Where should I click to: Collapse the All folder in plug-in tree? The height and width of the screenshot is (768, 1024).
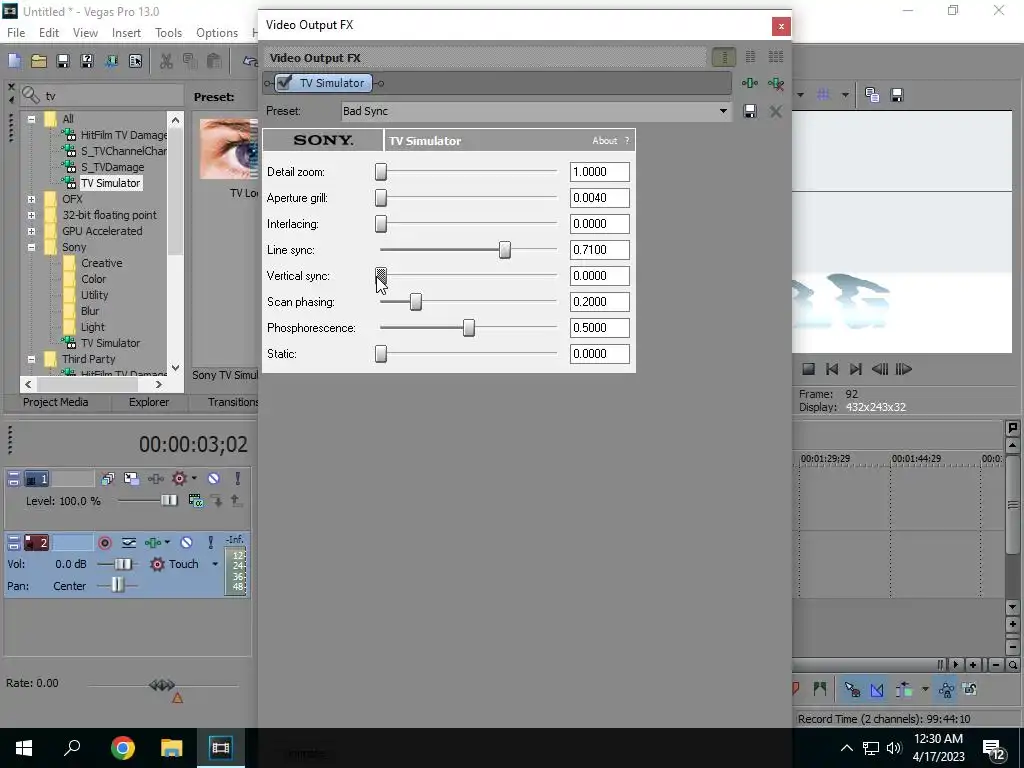(31, 119)
